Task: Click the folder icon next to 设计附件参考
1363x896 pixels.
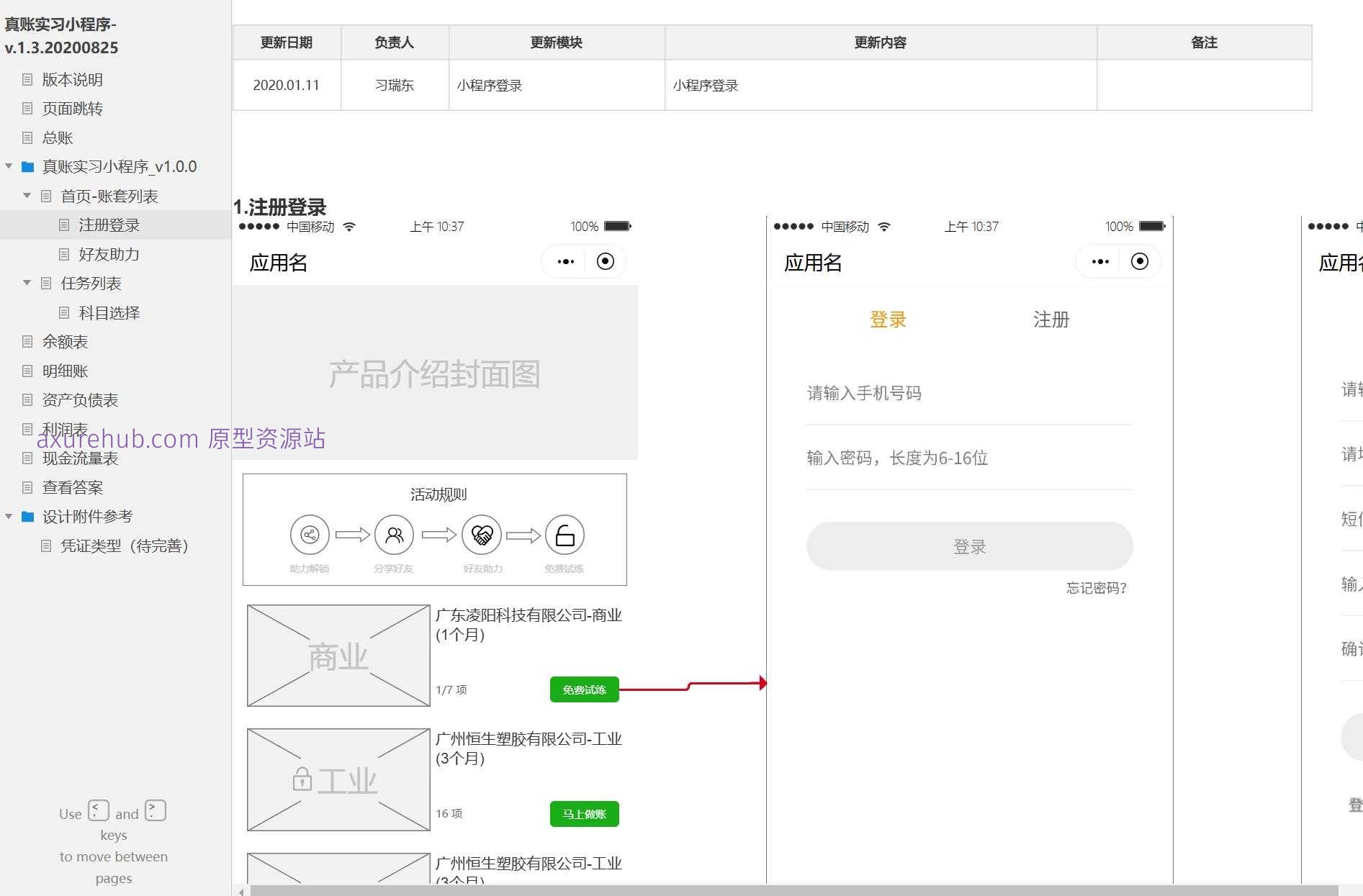Action: tap(27, 516)
